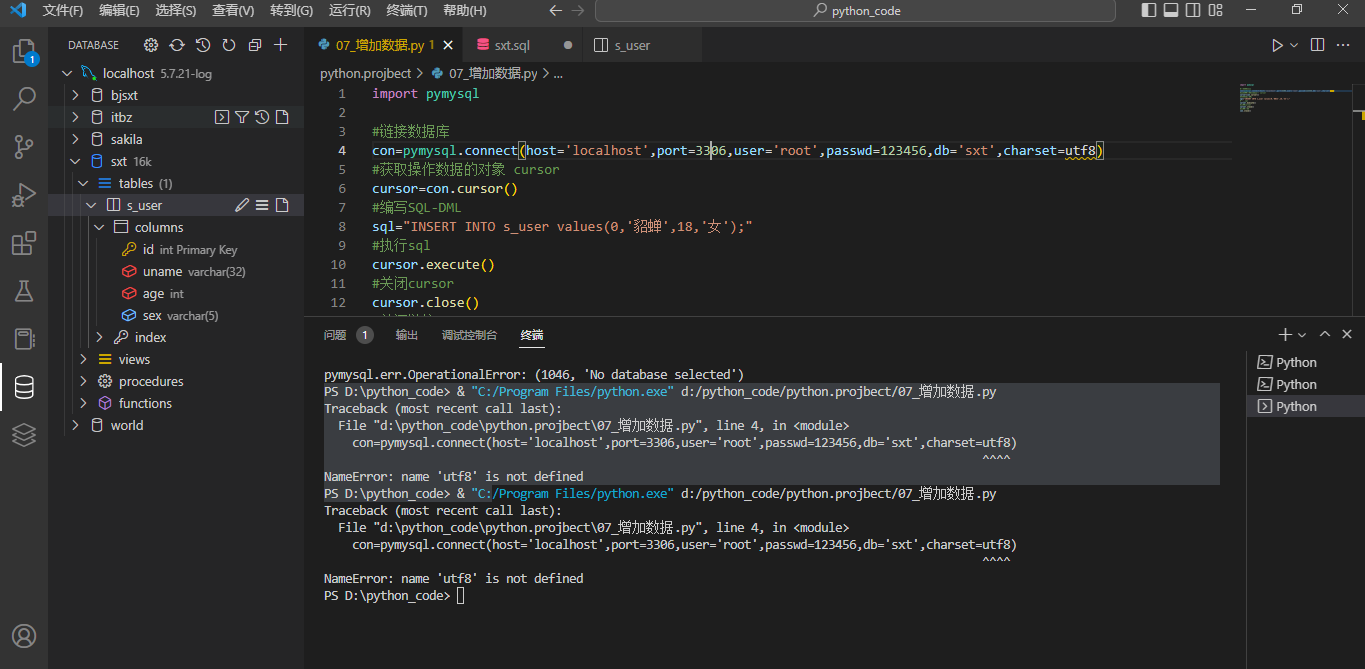Run the Python file
1365x669 pixels.
point(1277,45)
